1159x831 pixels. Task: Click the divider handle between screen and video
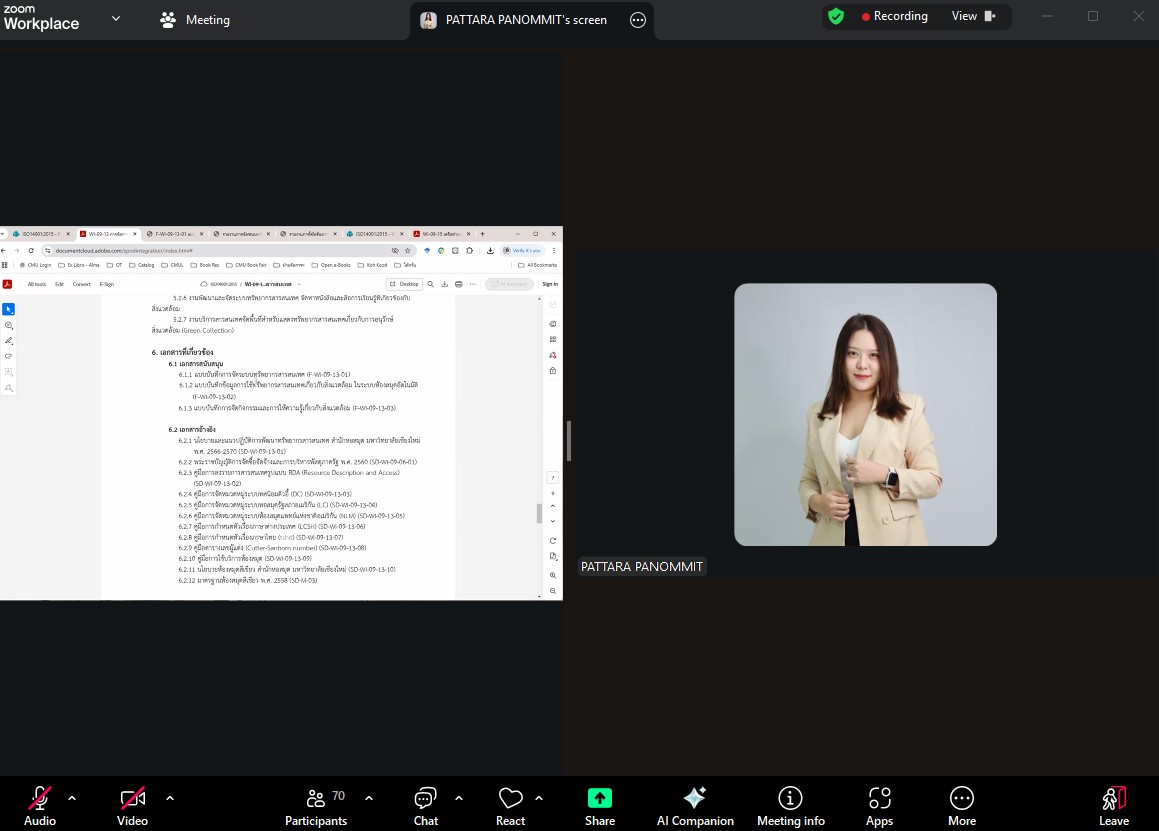(569, 441)
